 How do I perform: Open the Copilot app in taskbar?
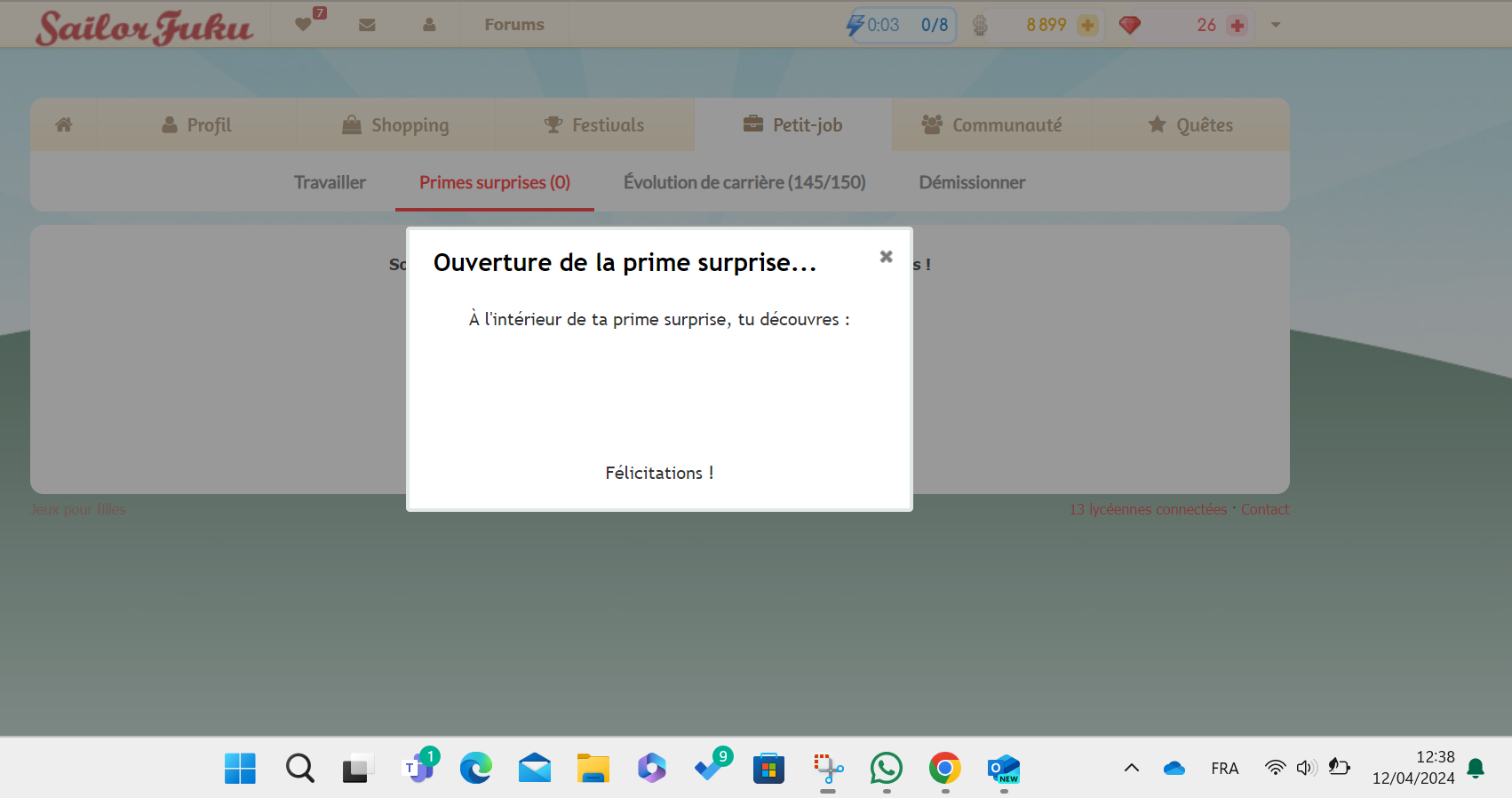[x=651, y=768]
